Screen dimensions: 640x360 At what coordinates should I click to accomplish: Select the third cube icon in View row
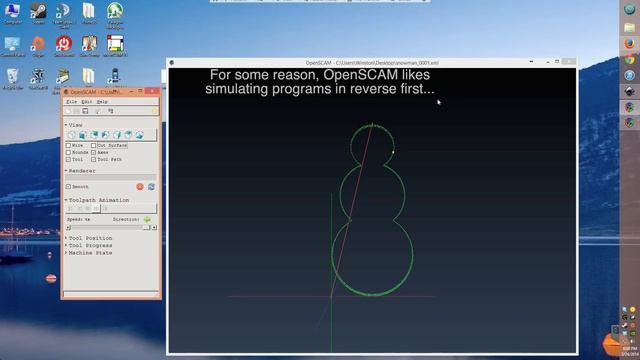click(94, 135)
